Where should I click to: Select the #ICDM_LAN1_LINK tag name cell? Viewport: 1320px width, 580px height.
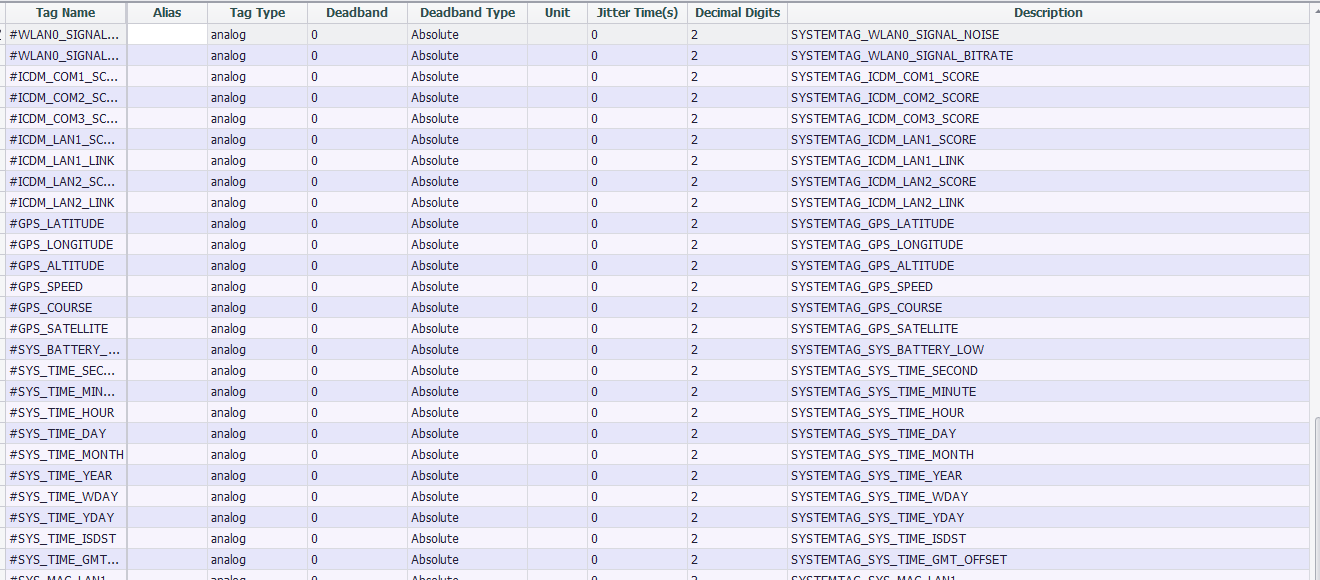62,161
